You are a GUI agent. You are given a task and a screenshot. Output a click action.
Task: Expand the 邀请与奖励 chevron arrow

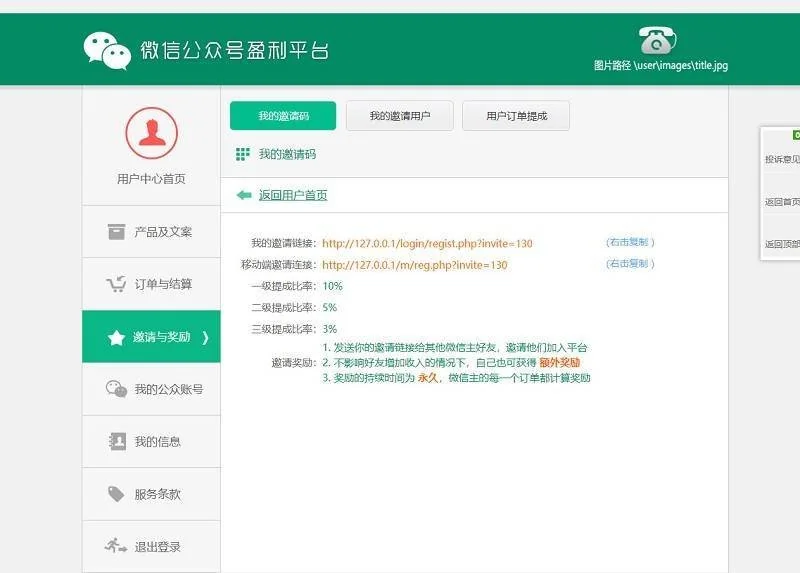point(205,338)
